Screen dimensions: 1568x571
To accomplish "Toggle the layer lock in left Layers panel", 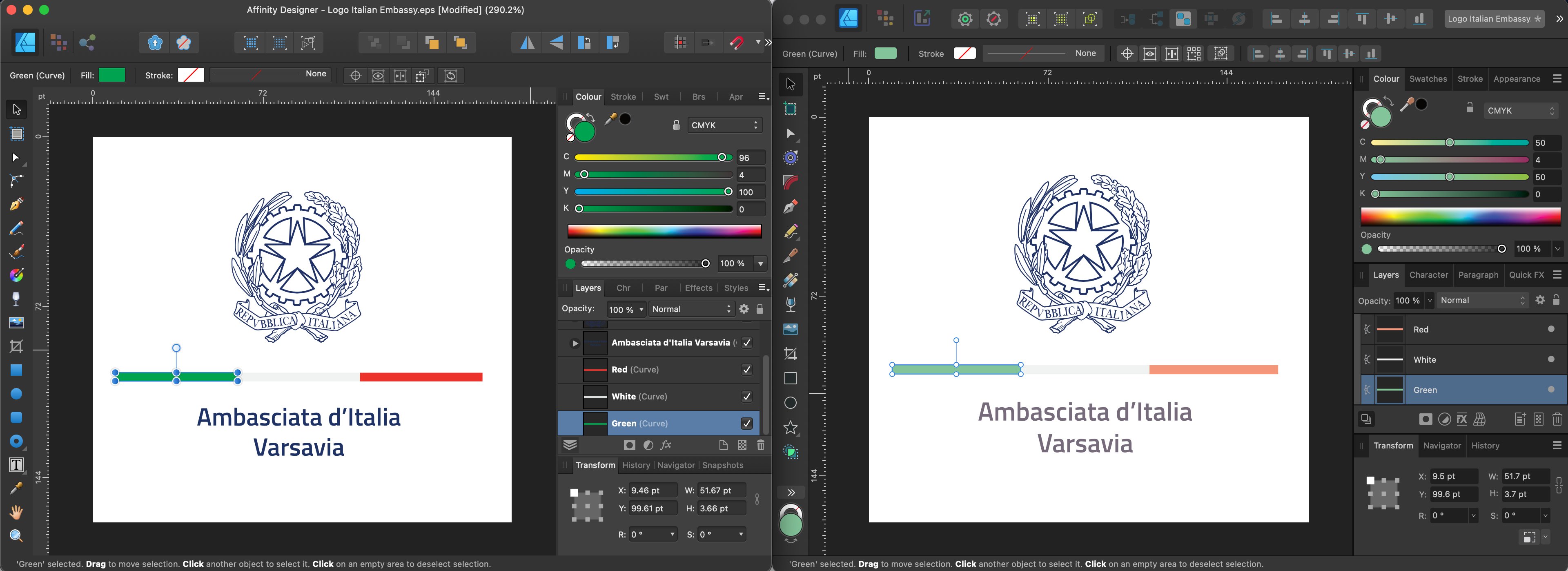I will (x=759, y=309).
